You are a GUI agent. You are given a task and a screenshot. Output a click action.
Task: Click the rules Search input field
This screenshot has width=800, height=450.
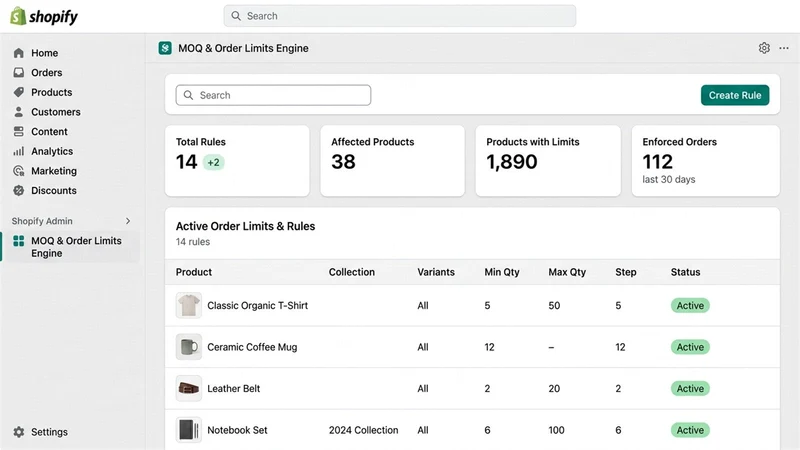click(273, 95)
